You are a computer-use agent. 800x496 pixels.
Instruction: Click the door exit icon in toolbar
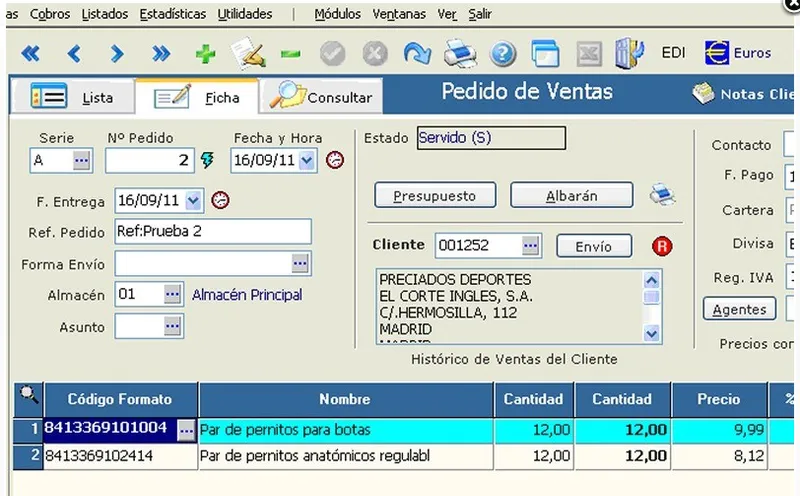(630, 53)
